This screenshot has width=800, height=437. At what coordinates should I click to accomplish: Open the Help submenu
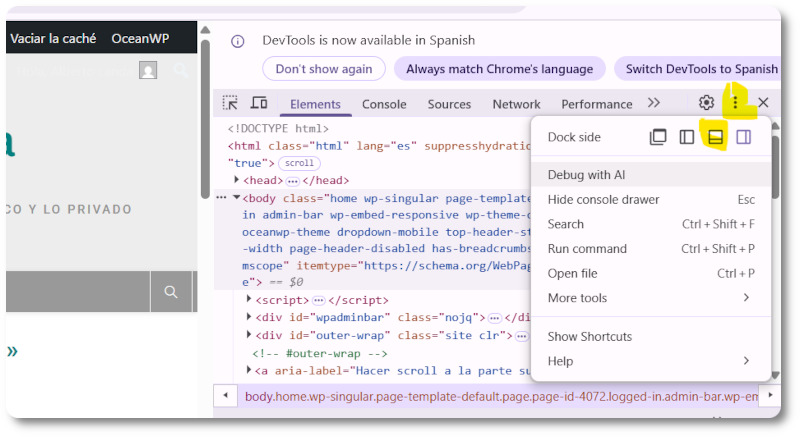pos(651,361)
